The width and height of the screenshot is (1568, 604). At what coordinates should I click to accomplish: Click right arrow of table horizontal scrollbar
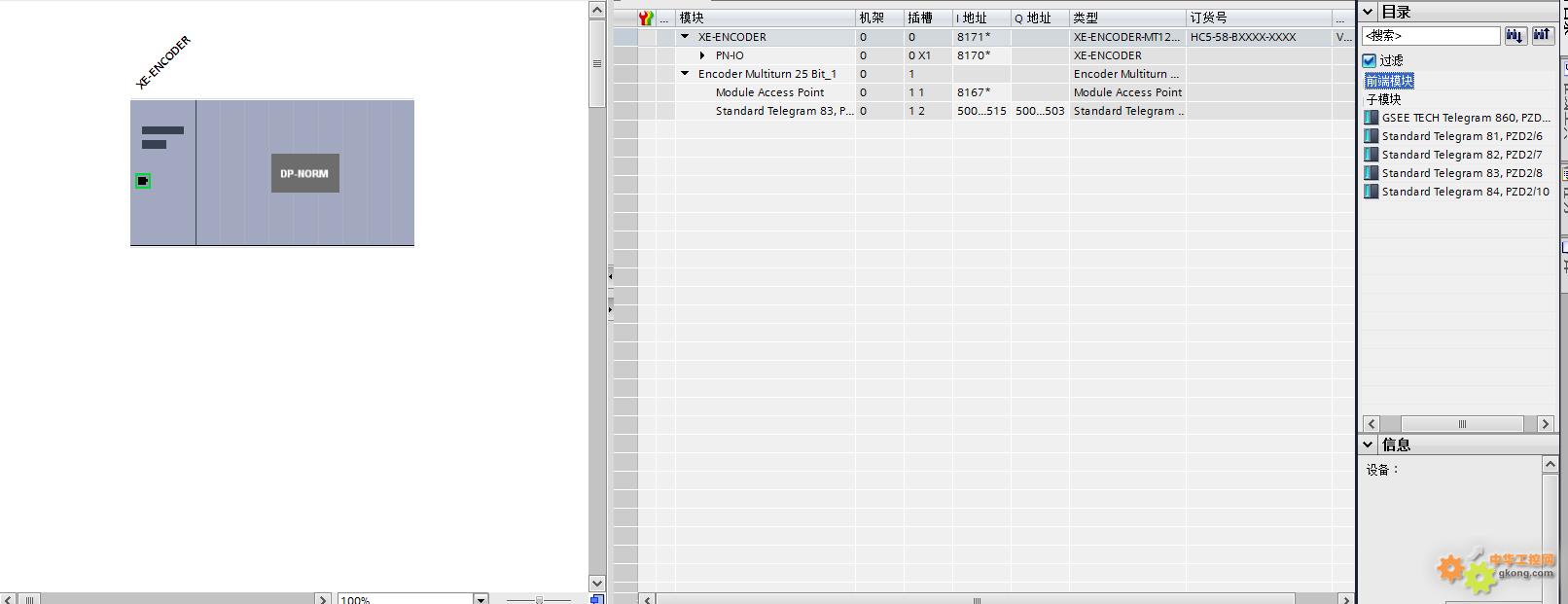(x=1346, y=599)
